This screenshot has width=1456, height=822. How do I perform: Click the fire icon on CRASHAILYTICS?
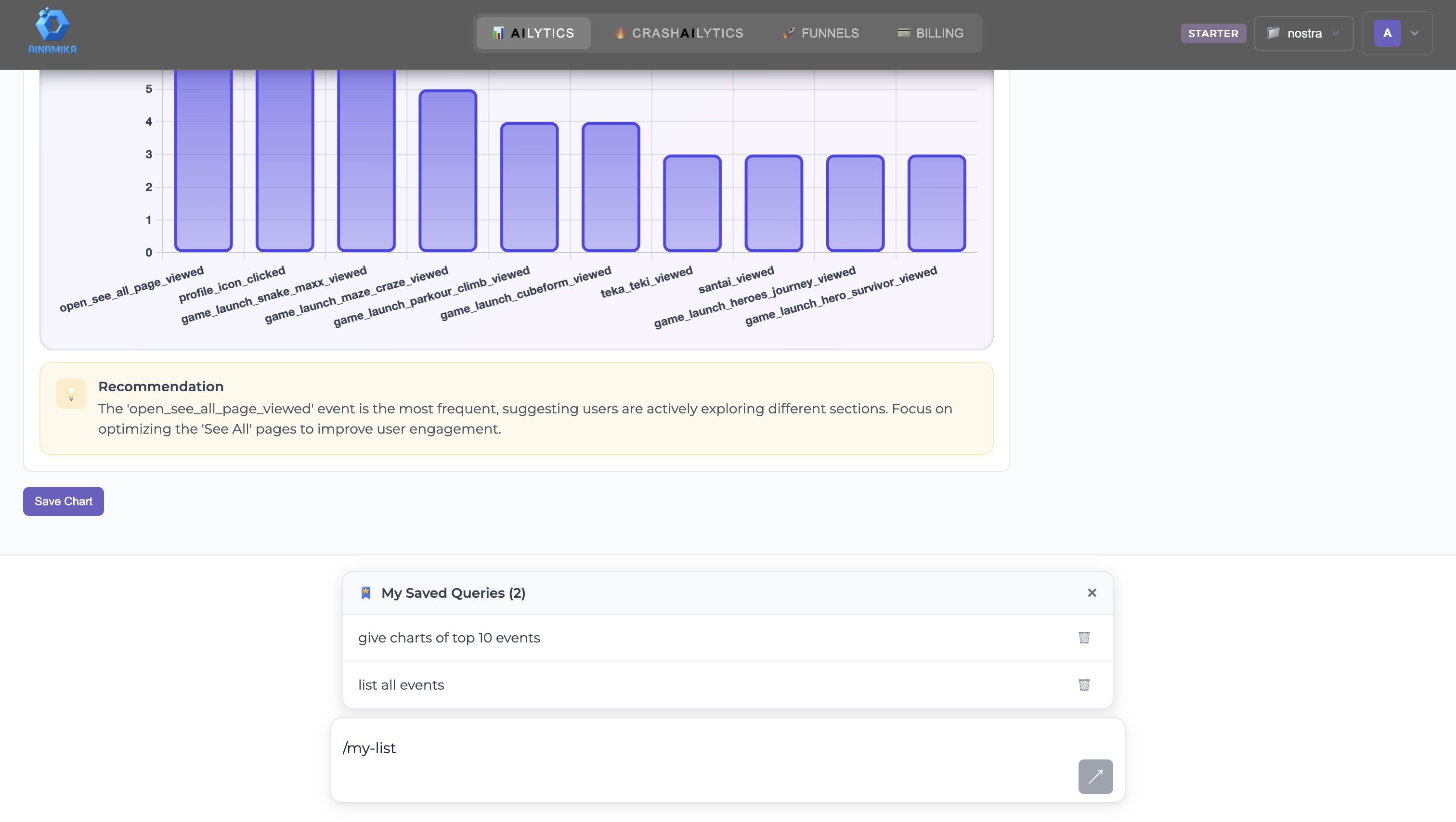pyautogui.click(x=620, y=33)
